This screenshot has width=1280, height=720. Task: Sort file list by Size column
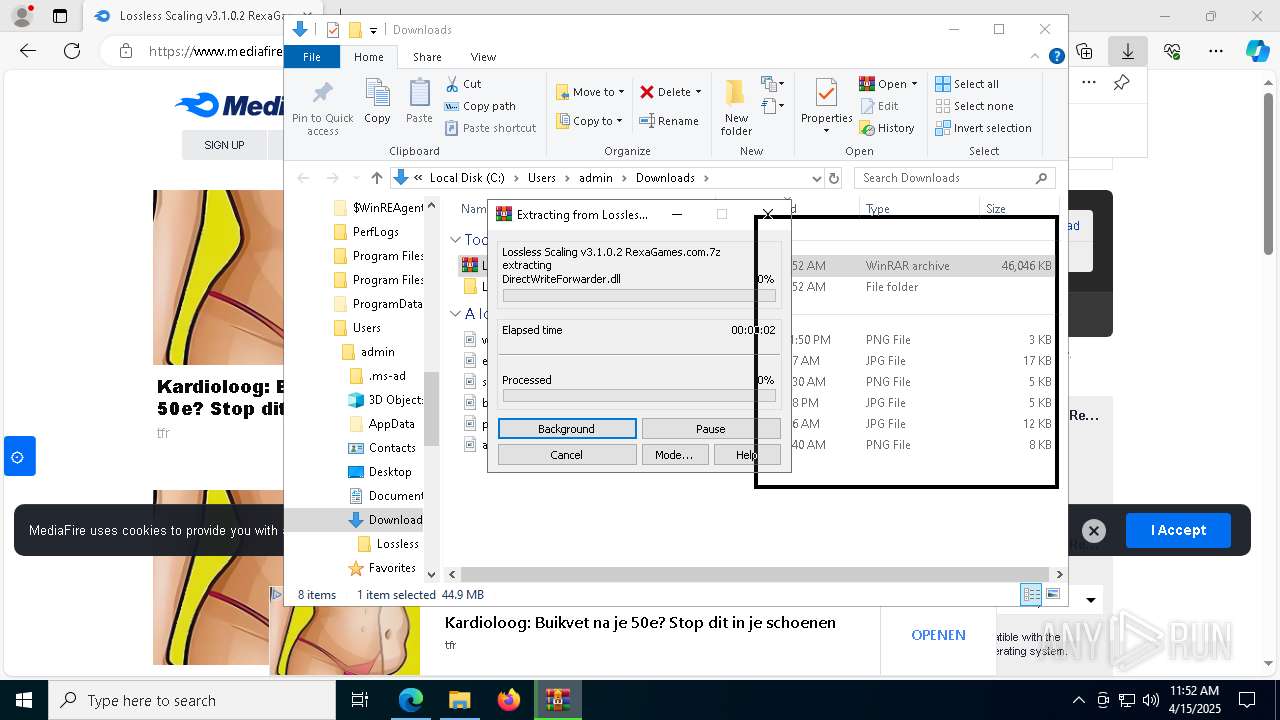pos(1018,209)
